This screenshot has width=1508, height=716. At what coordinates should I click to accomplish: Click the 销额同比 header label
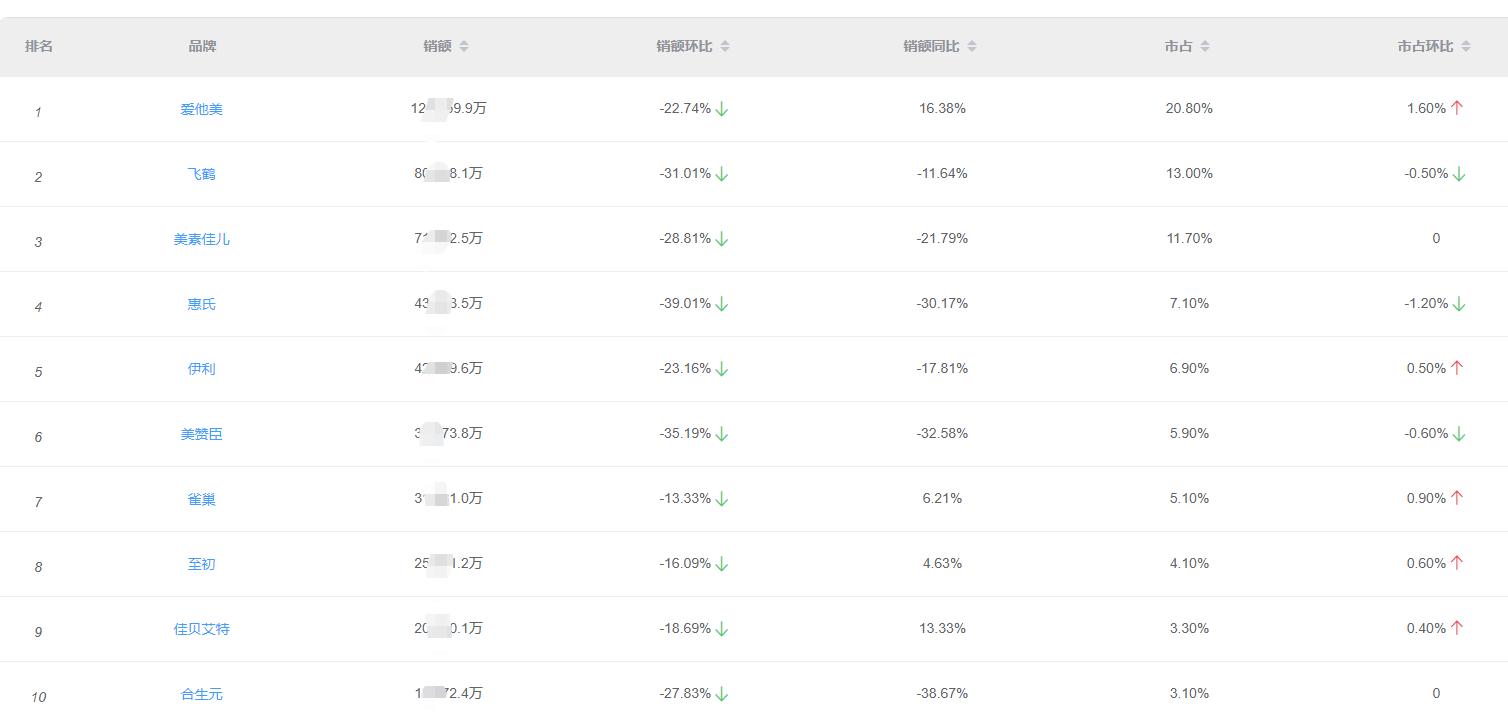point(931,46)
